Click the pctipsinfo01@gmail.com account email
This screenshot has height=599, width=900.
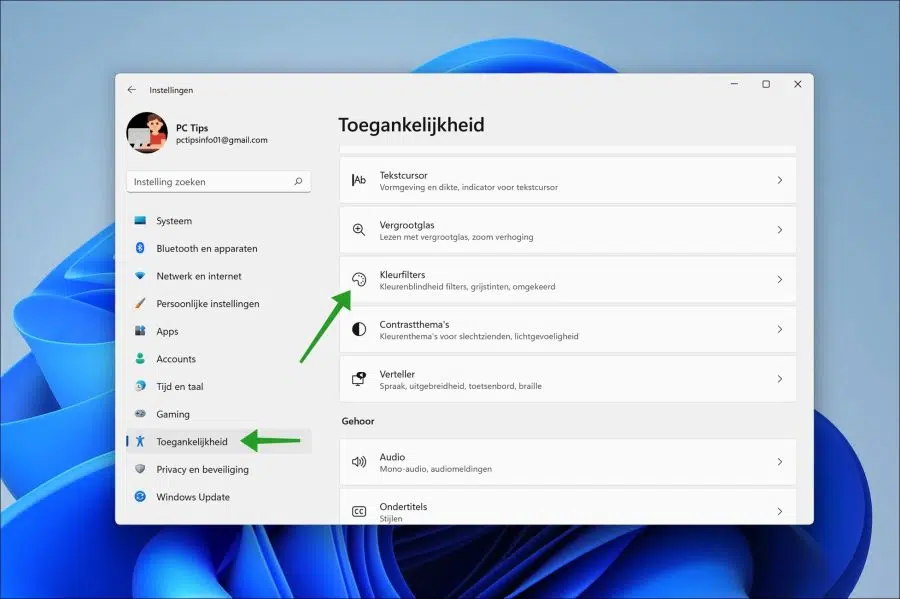[222, 140]
